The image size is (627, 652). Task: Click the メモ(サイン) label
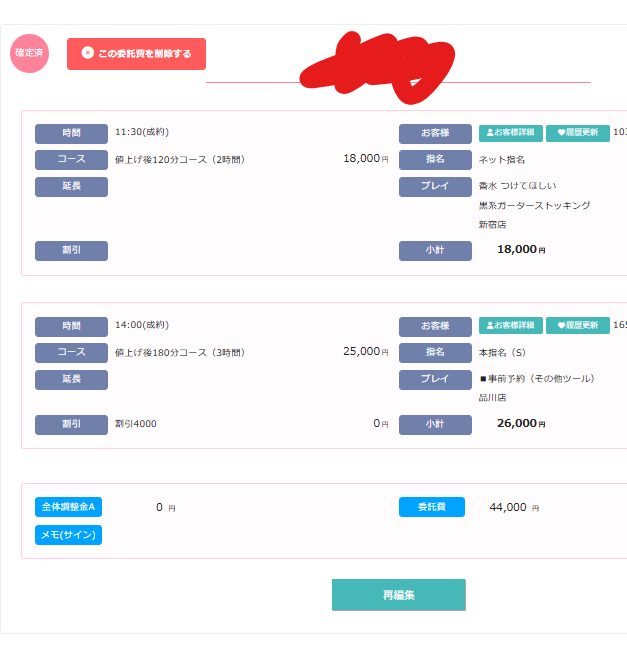(68, 535)
